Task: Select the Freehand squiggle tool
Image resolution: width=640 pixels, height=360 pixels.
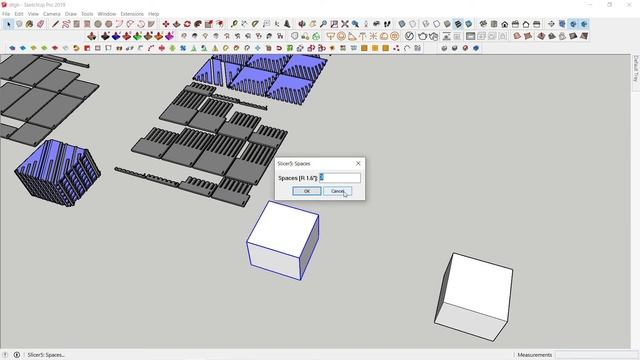Action: (x=66, y=24)
